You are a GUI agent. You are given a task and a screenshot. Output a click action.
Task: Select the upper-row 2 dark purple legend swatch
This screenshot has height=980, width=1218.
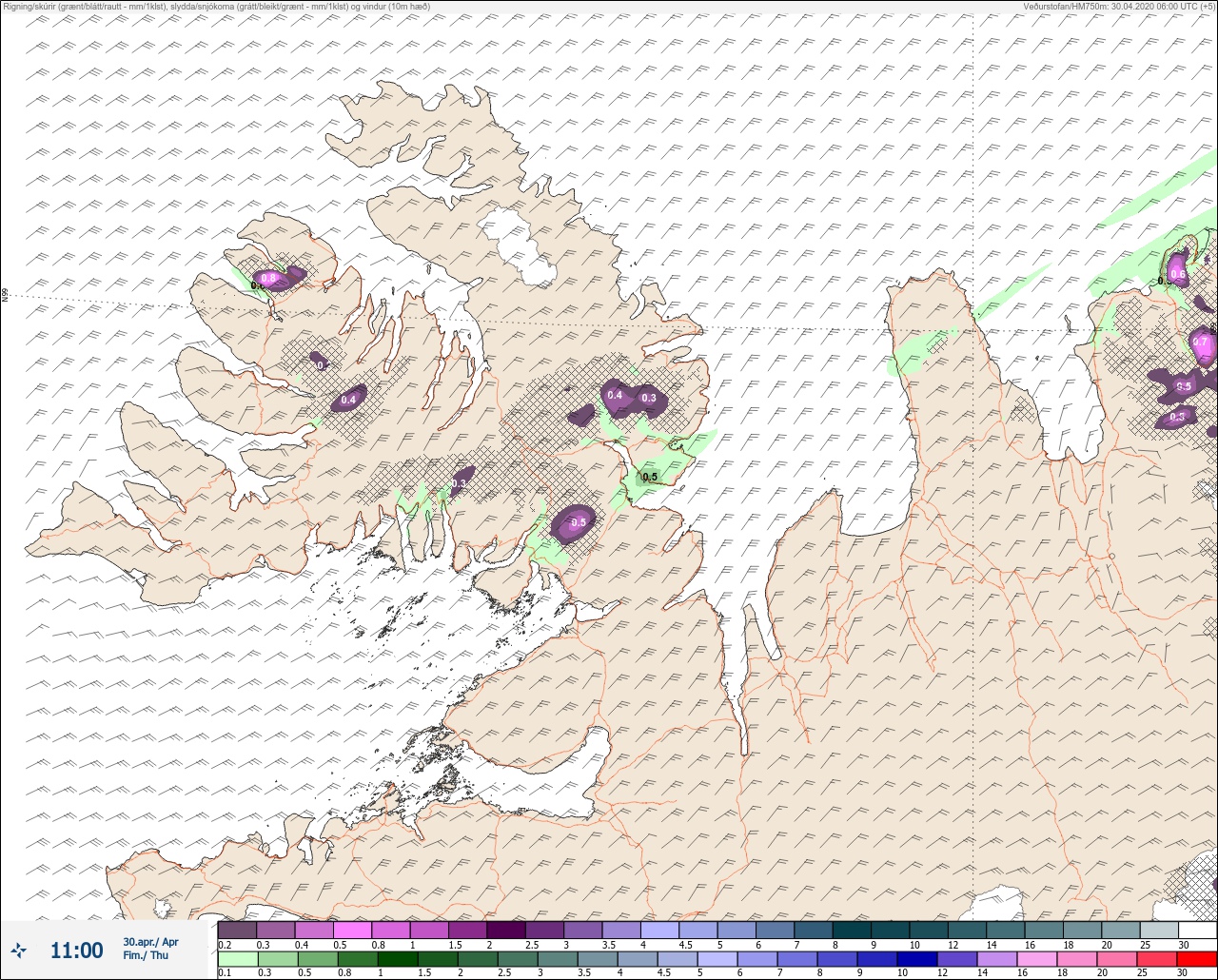[x=506, y=930]
